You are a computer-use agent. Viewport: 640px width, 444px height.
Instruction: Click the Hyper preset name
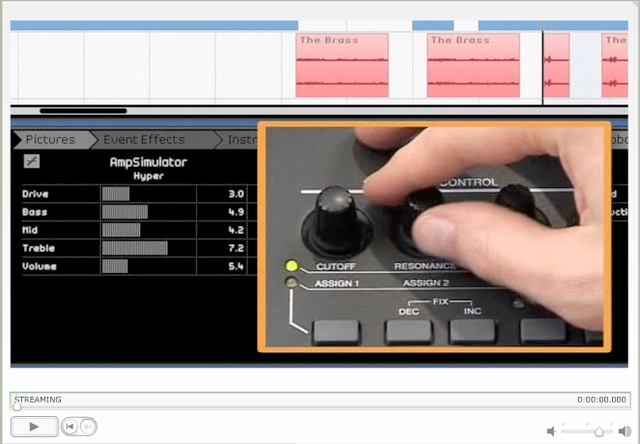[148, 176]
